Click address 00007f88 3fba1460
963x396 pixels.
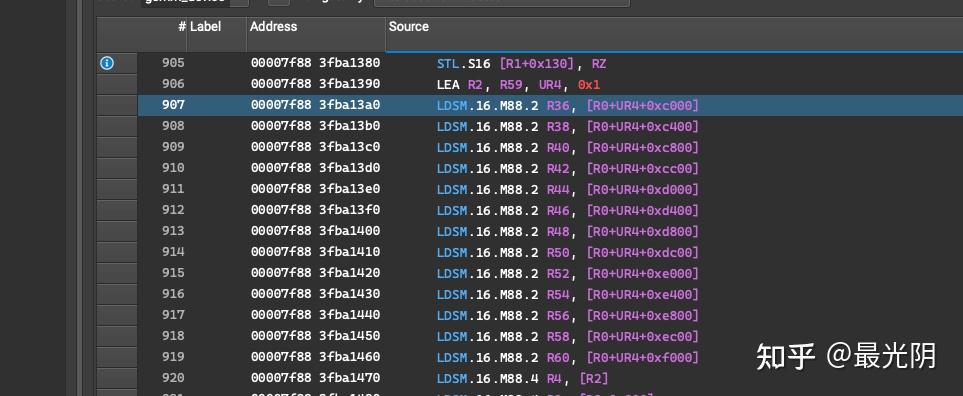[315, 357]
